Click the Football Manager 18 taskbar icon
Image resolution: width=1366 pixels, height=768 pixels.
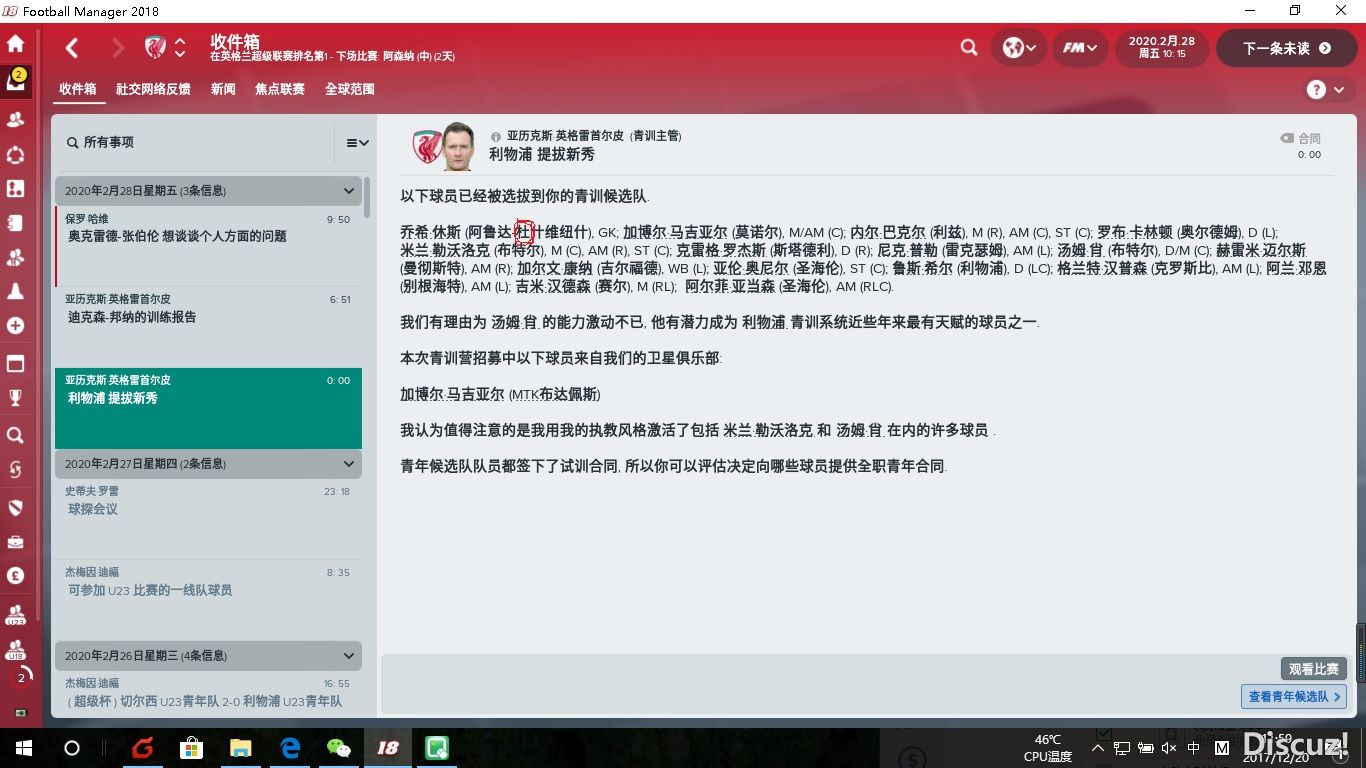point(388,748)
